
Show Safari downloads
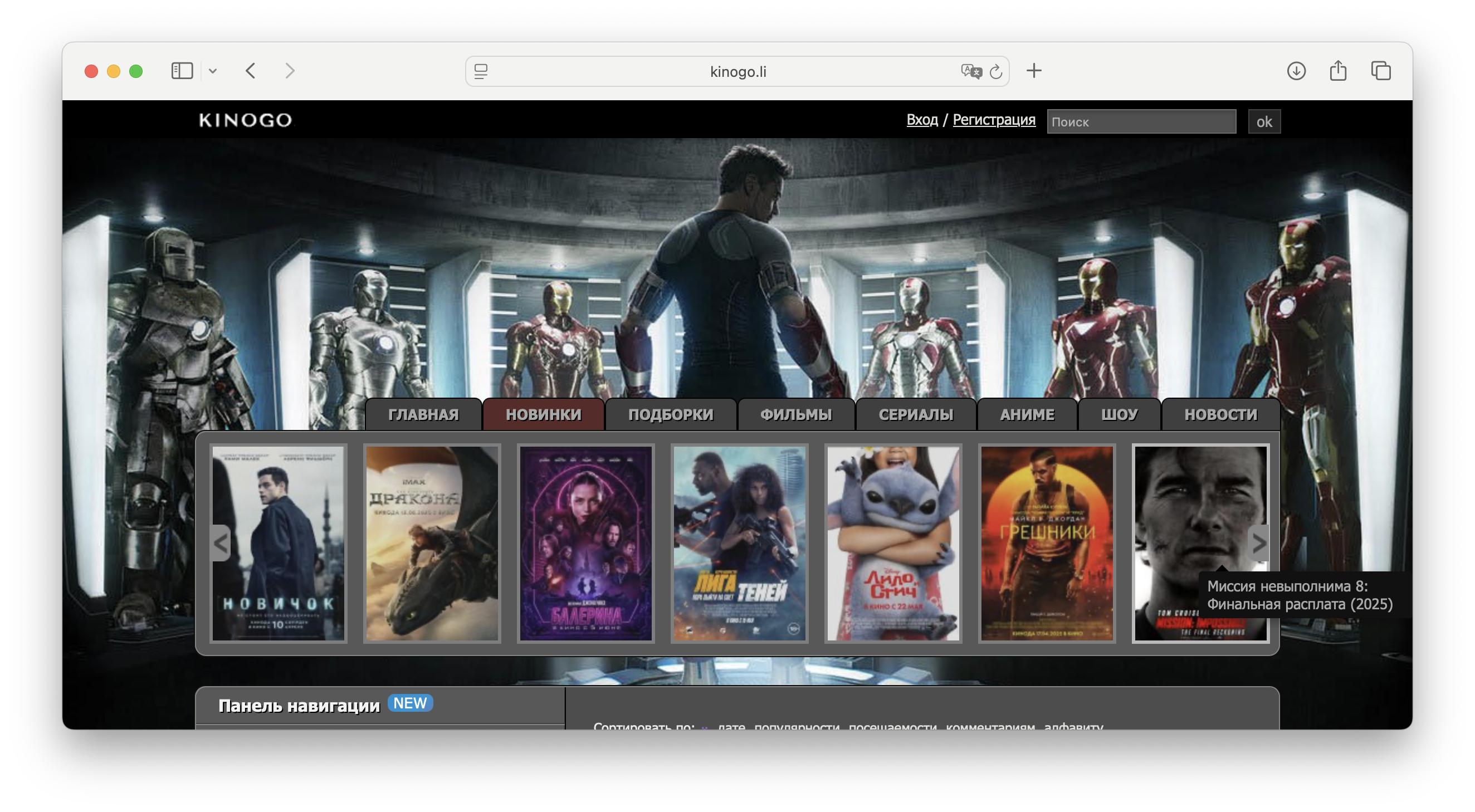pos(1296,71)
